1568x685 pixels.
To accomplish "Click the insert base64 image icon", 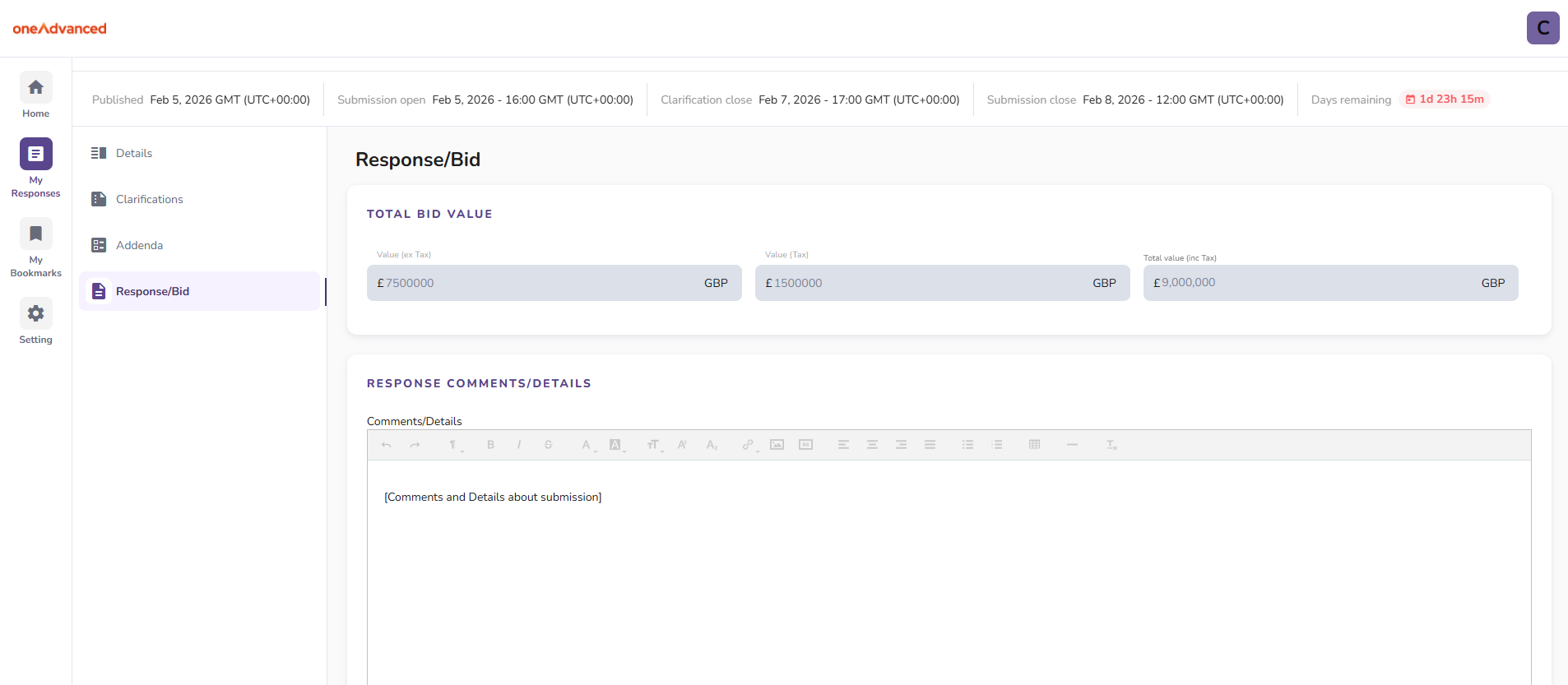I will (806, 445).
